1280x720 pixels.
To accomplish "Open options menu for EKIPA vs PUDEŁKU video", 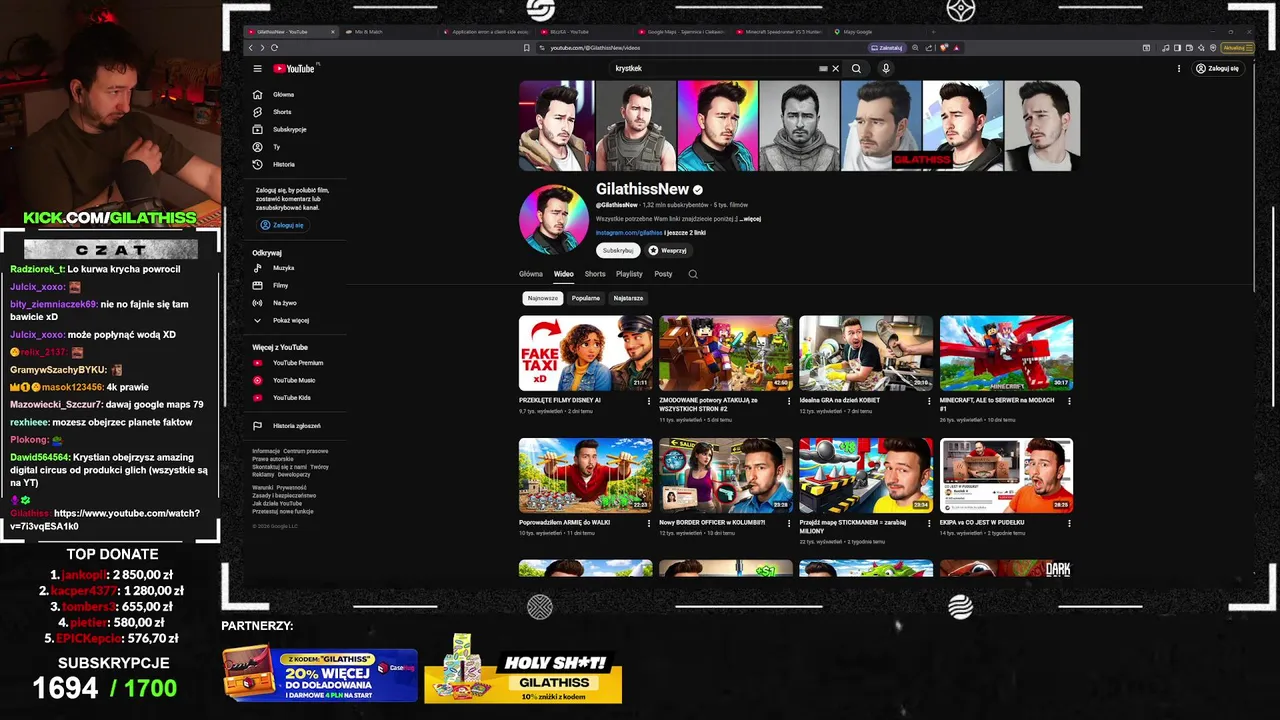I will click(x=1069, y=523).
